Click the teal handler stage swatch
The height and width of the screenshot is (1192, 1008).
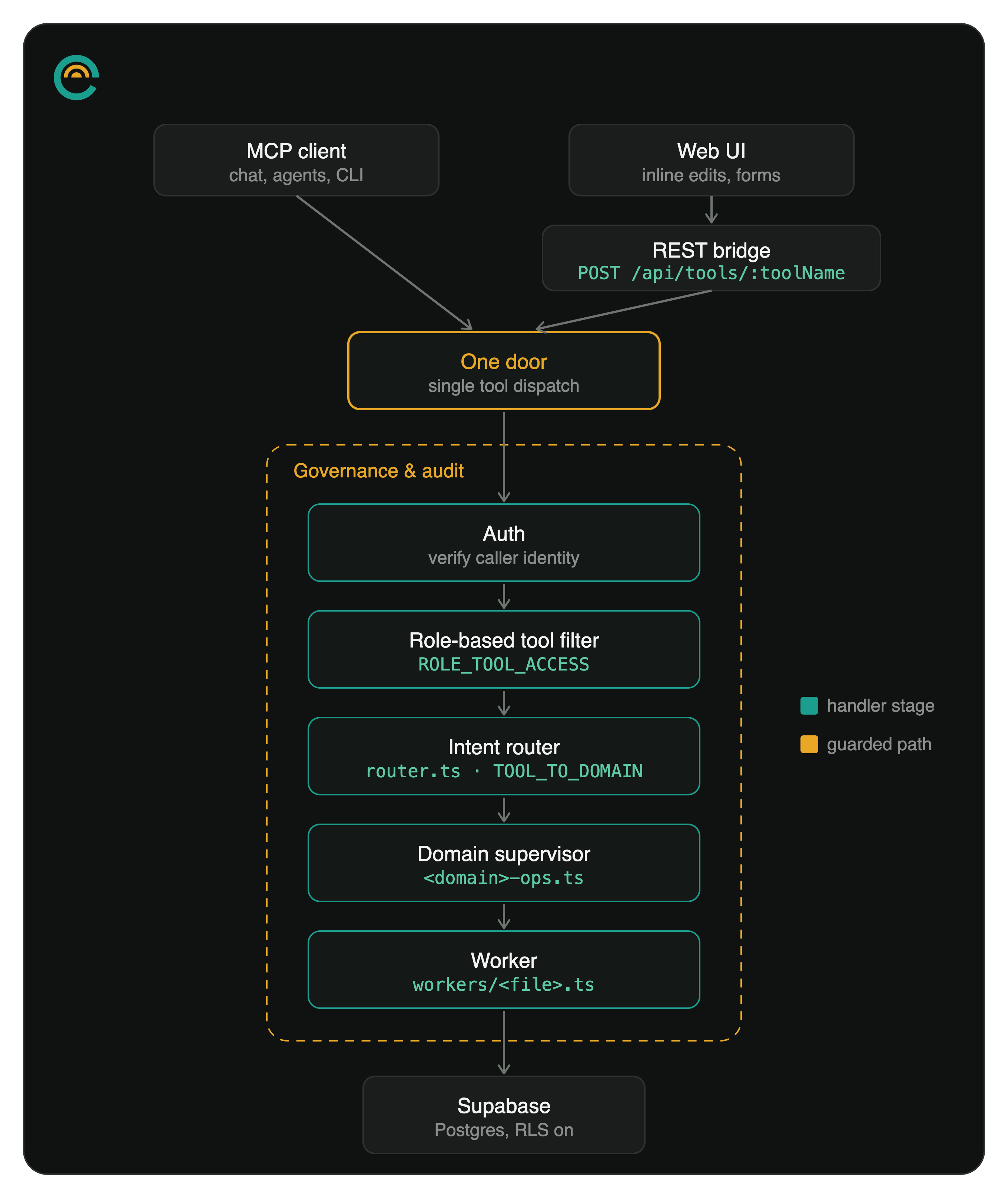(x=809, y=706)
